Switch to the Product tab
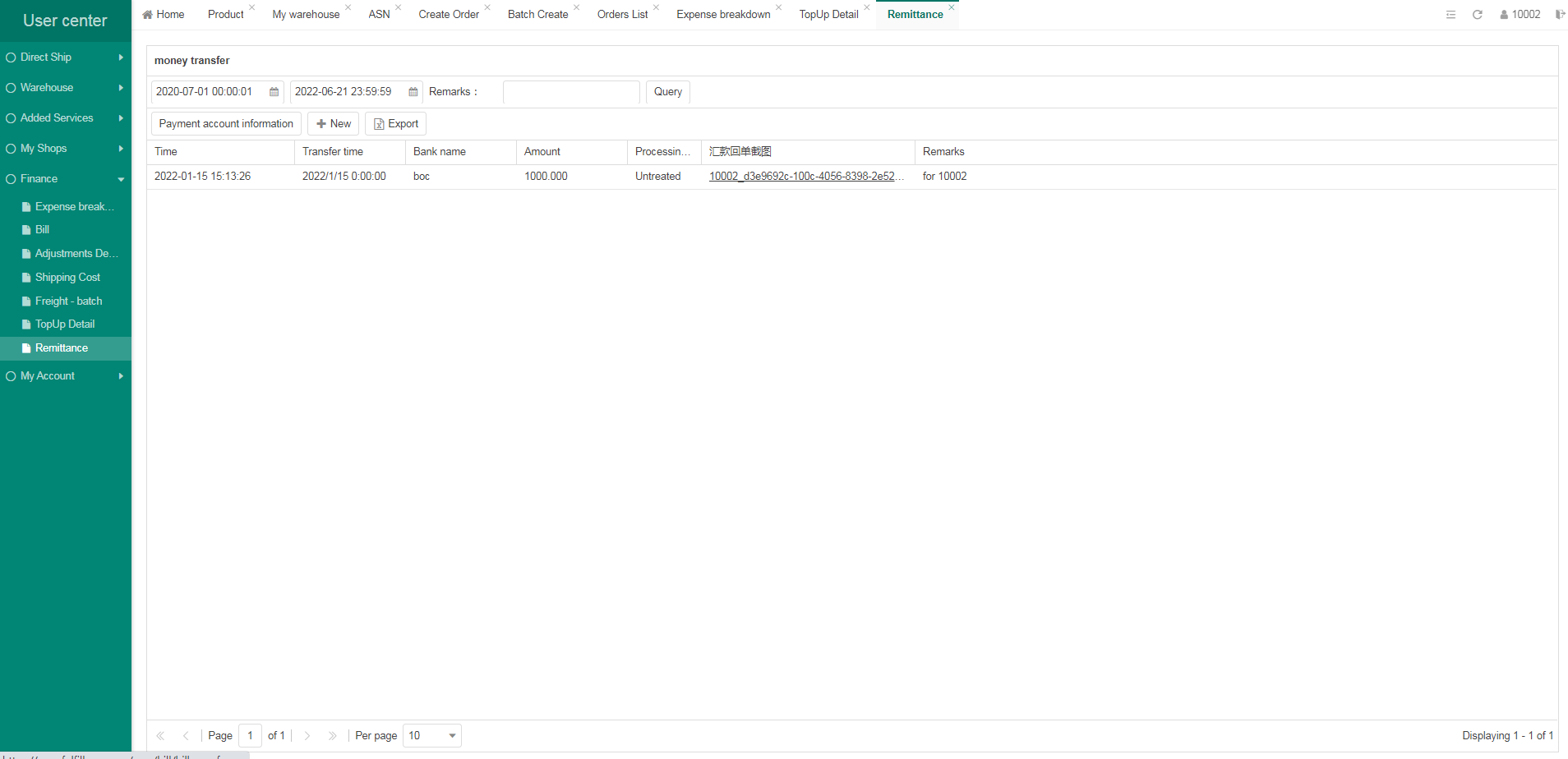 (x=226, y=15)
